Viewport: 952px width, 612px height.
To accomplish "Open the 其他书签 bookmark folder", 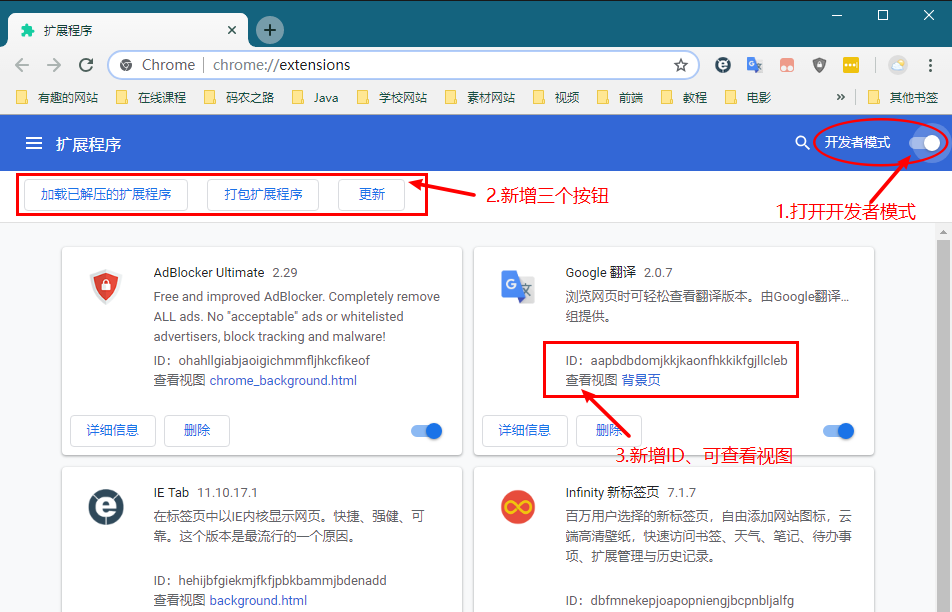I will [903, 98].
